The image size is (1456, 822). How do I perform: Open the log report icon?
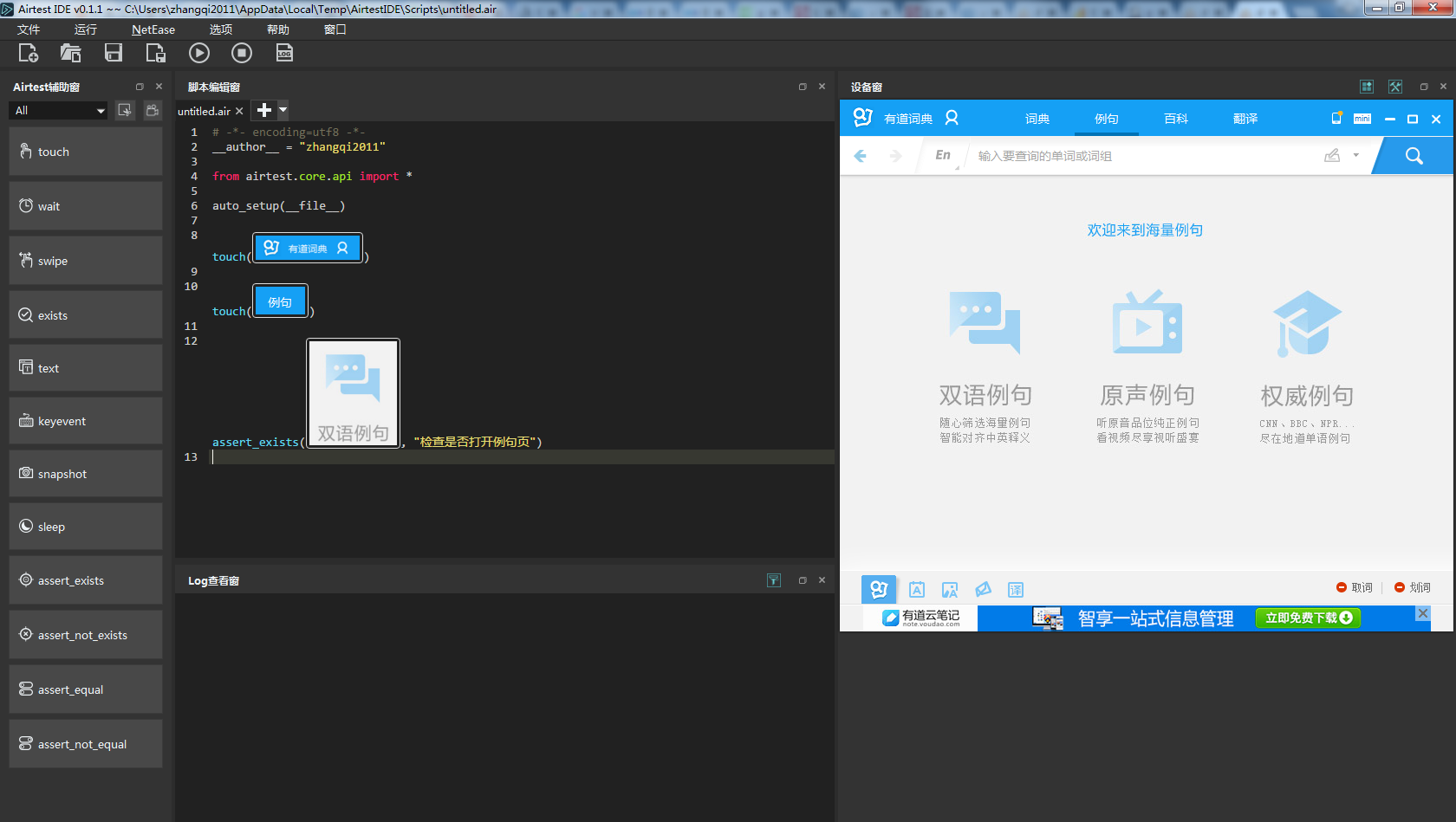(284, 53)
